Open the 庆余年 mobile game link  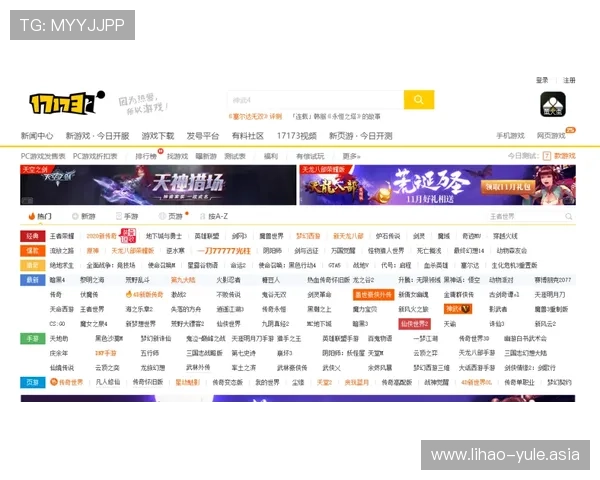(59, 353)
